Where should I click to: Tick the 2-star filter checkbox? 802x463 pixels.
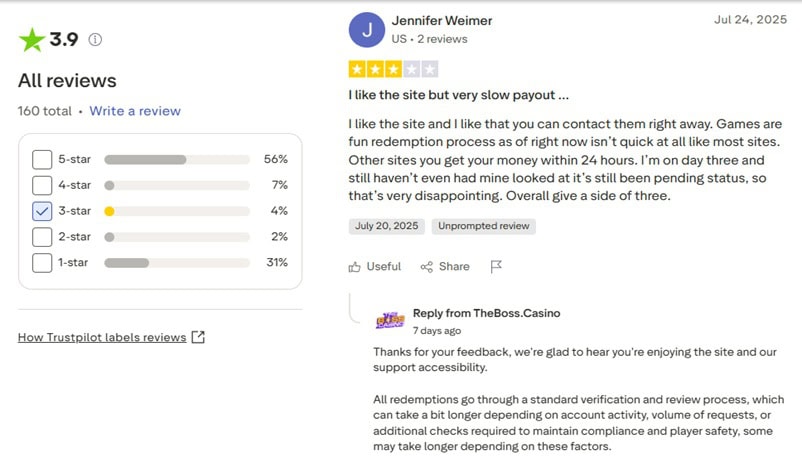click(x=42, y=237)
